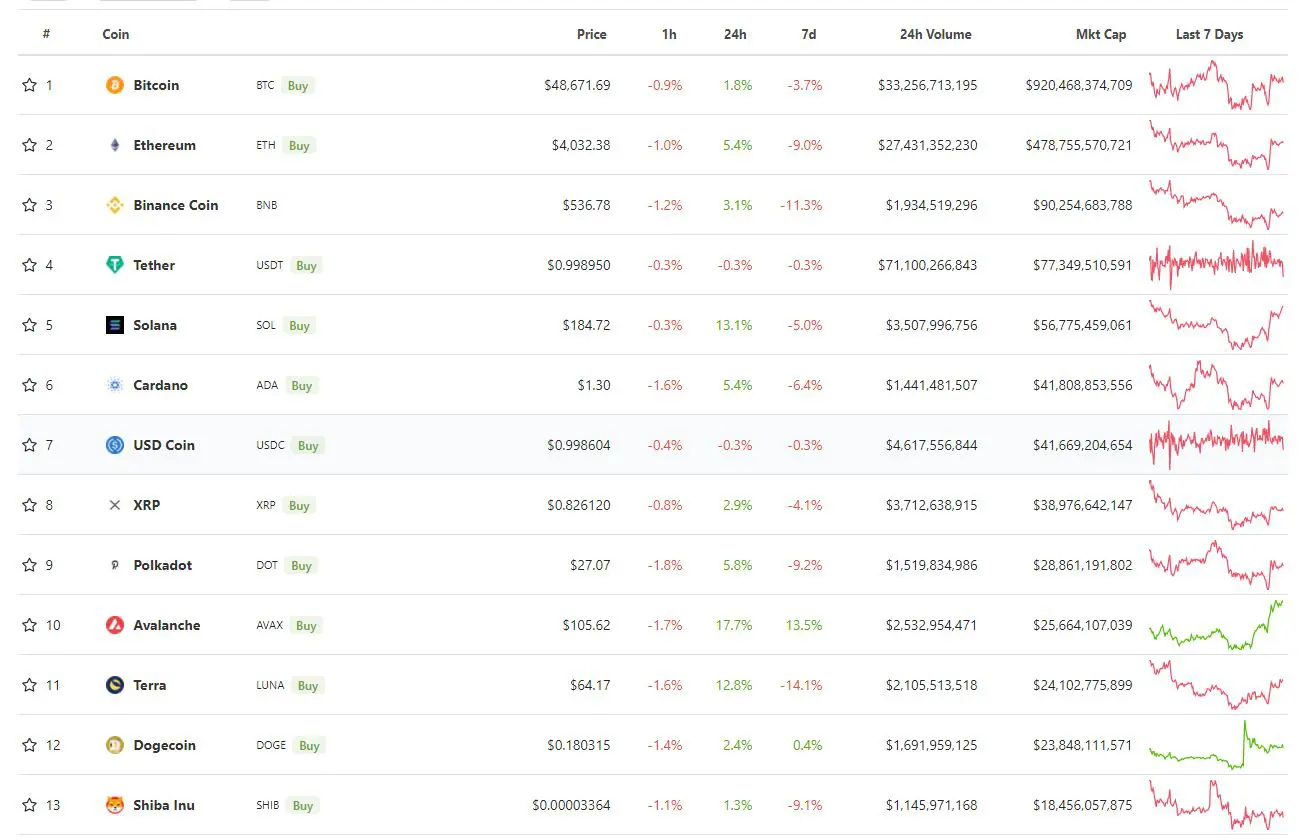The height and width of the screenshot is (840, 1314).
Task: Sort by the 7d change column
Action: click(809, 34)
